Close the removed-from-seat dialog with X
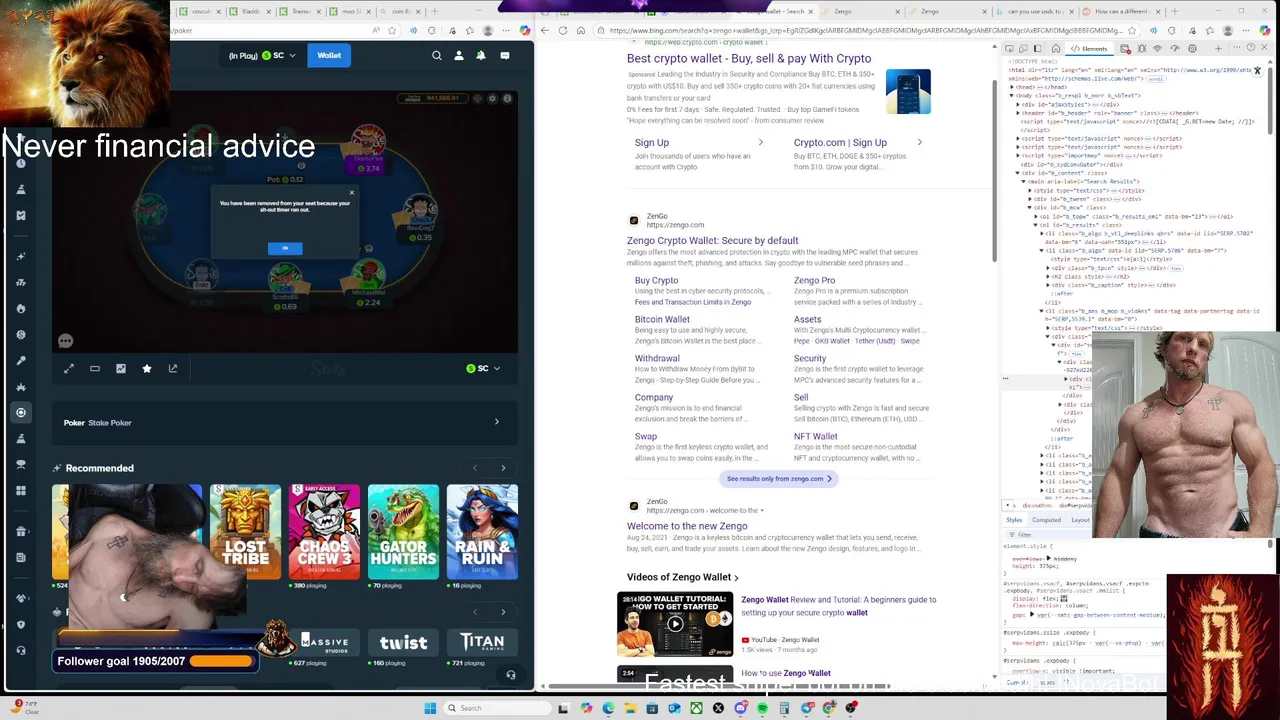Screen dimensions: 1280x720 coord(351,193)
